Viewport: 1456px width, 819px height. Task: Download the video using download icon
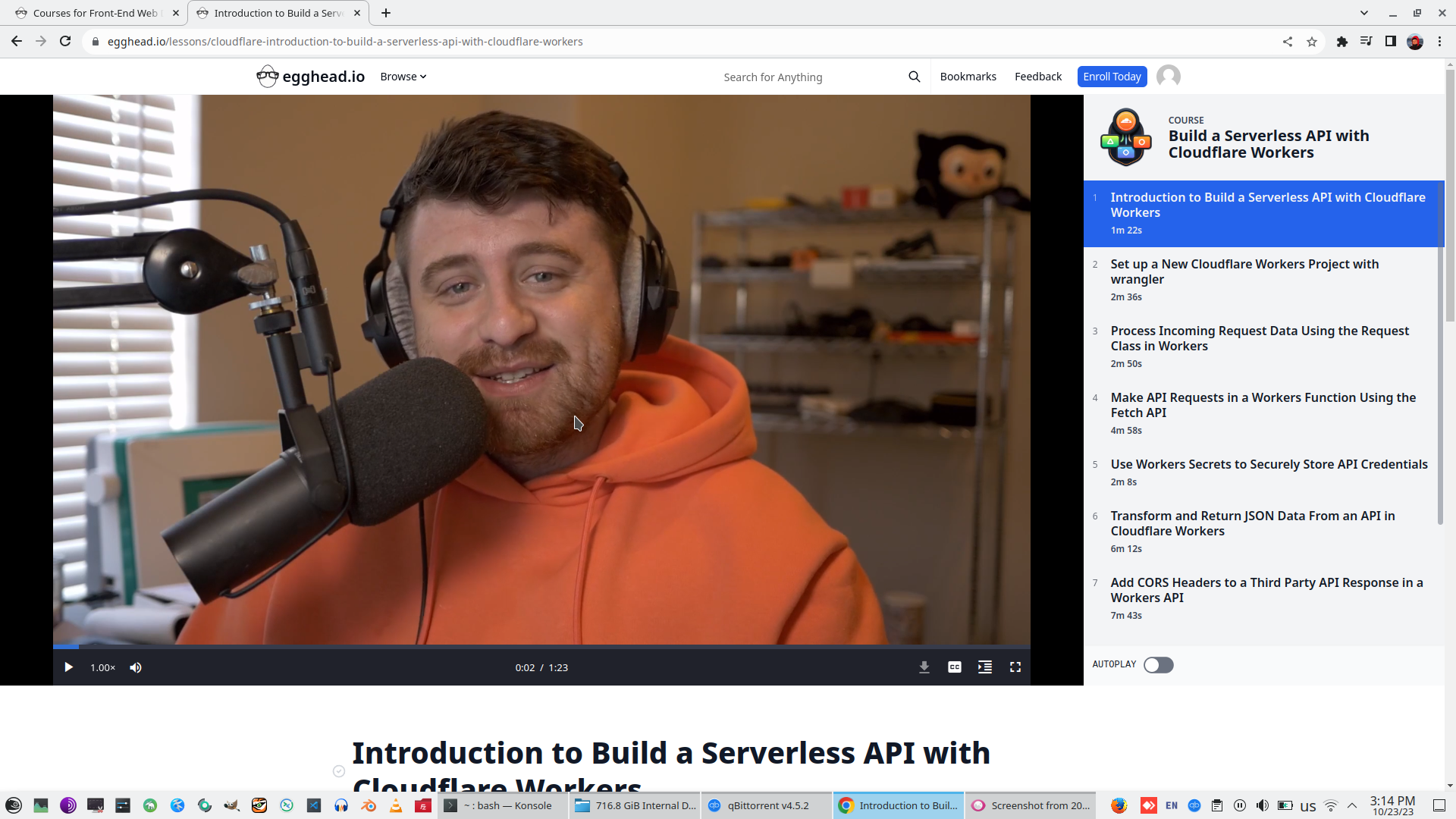[924, 667]
